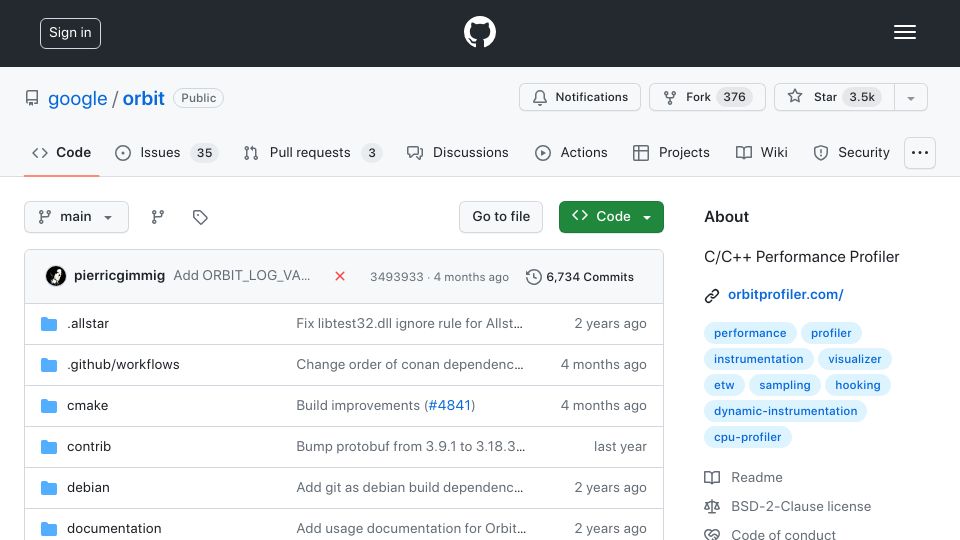Click the Go to file button

[x=501, y=217]
